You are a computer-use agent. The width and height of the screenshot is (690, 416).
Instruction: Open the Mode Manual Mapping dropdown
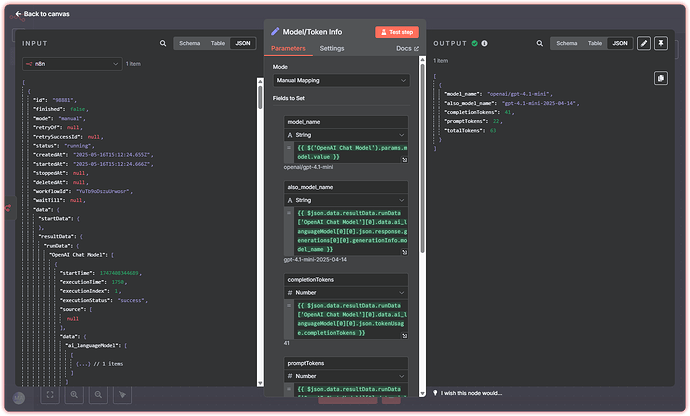341,81
